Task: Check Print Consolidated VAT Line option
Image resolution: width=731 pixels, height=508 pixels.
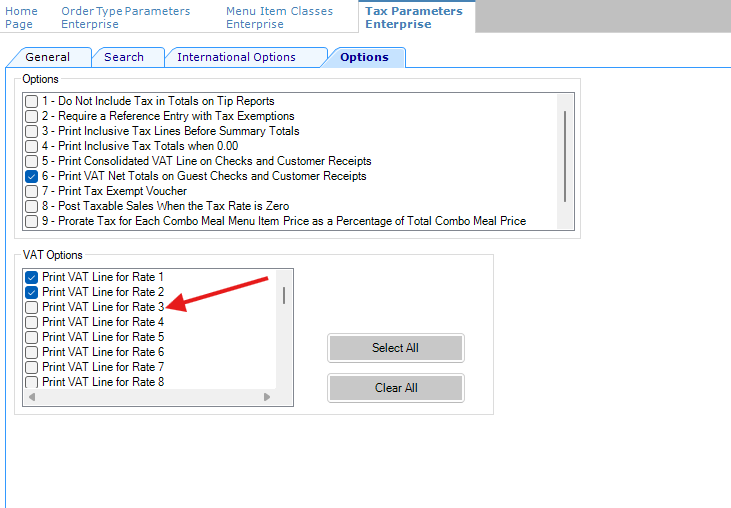Action: (32, 161)
